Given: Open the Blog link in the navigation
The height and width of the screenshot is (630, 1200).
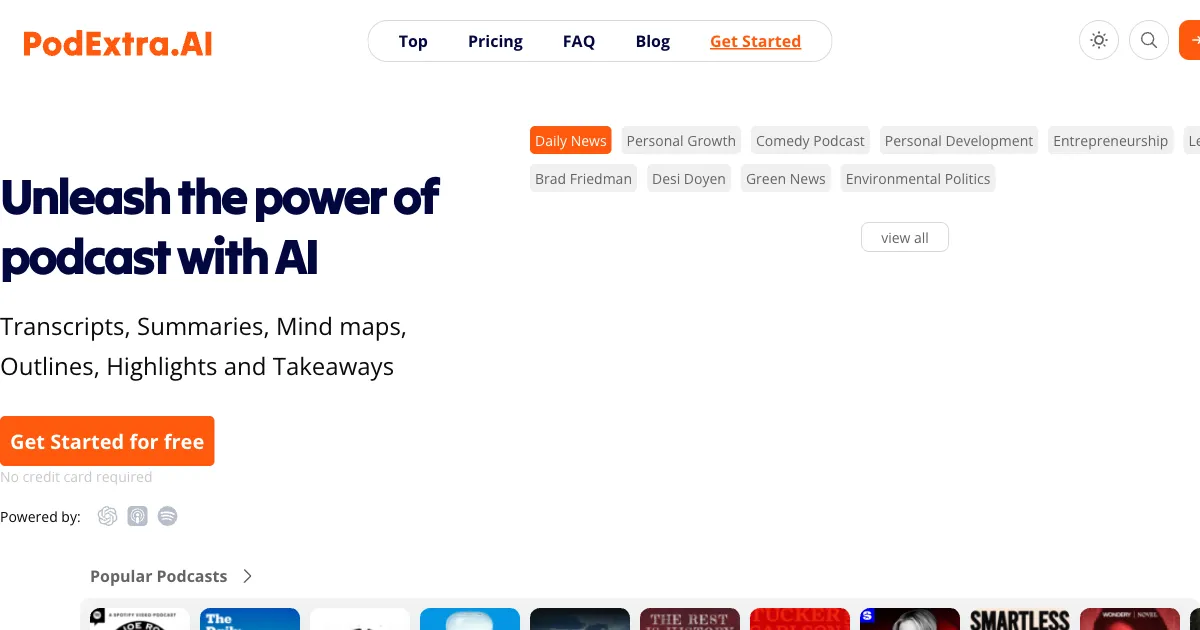Looking at the screenshot, I should pyautogui.click(x=653, y=41).
